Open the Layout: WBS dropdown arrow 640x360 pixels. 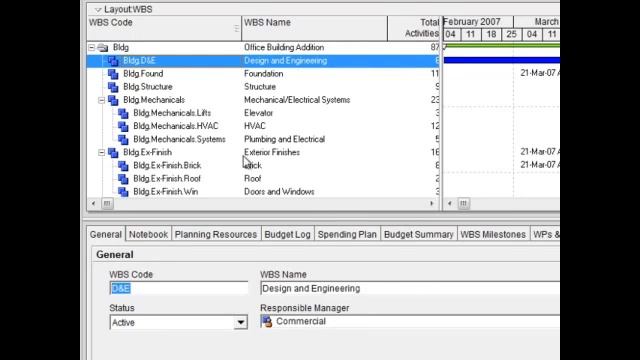coord(98,9)
